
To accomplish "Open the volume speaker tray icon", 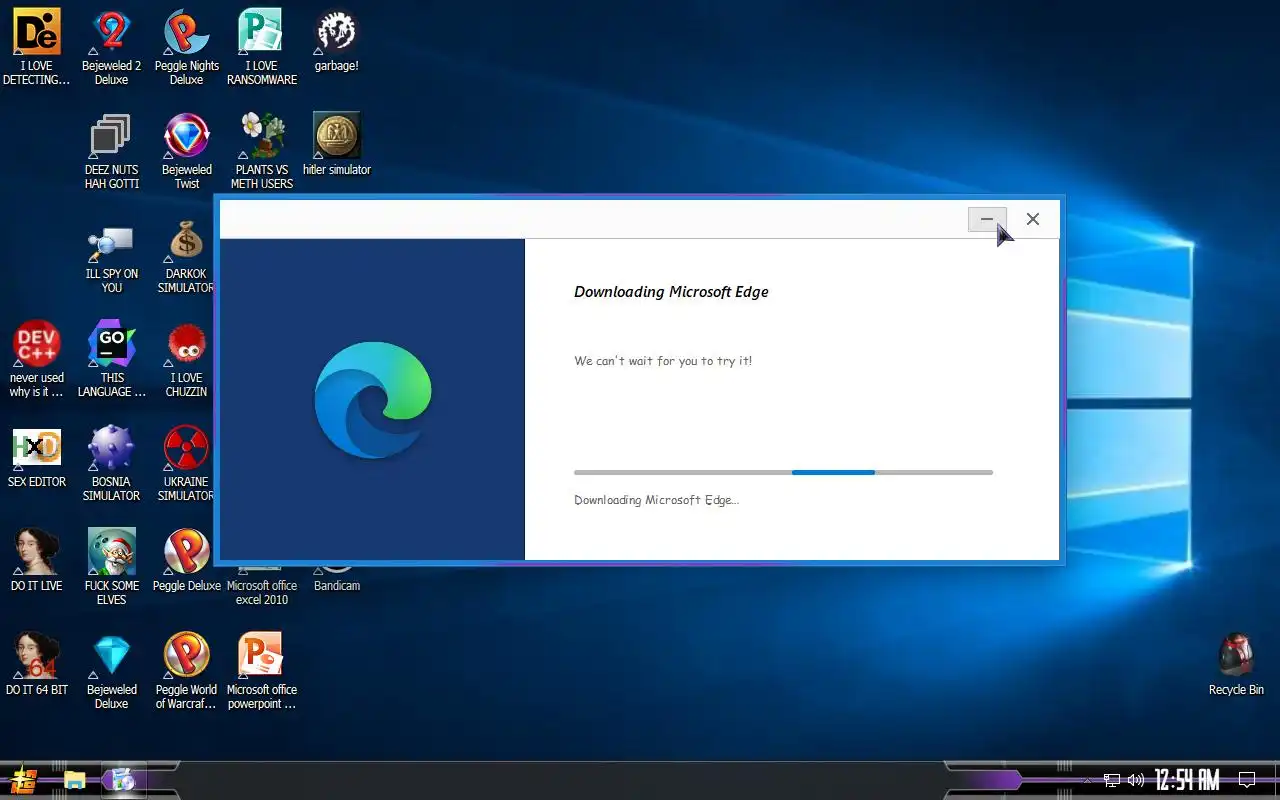I will point(1136,780).
